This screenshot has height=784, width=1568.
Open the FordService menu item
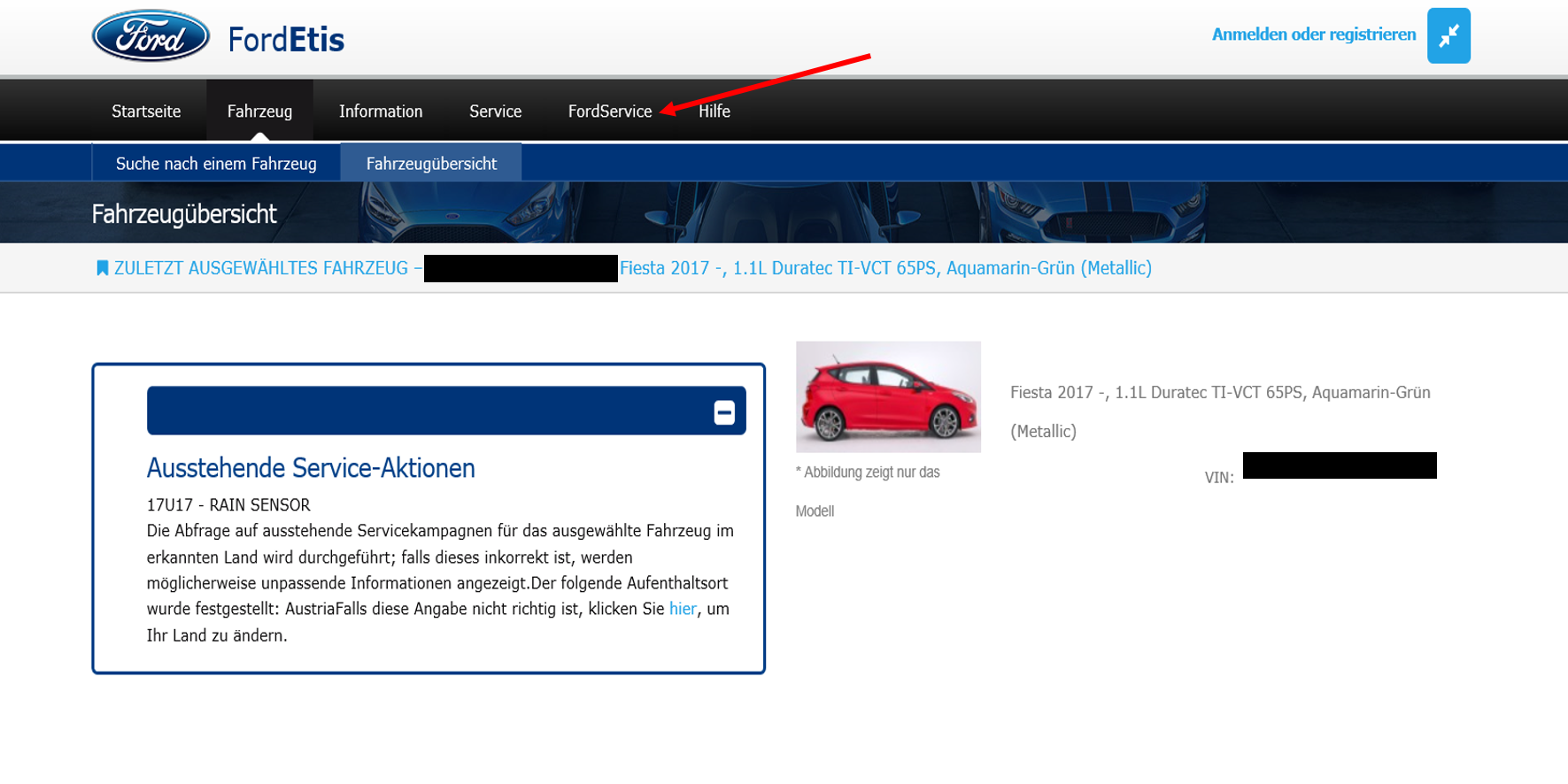[610, 111]
